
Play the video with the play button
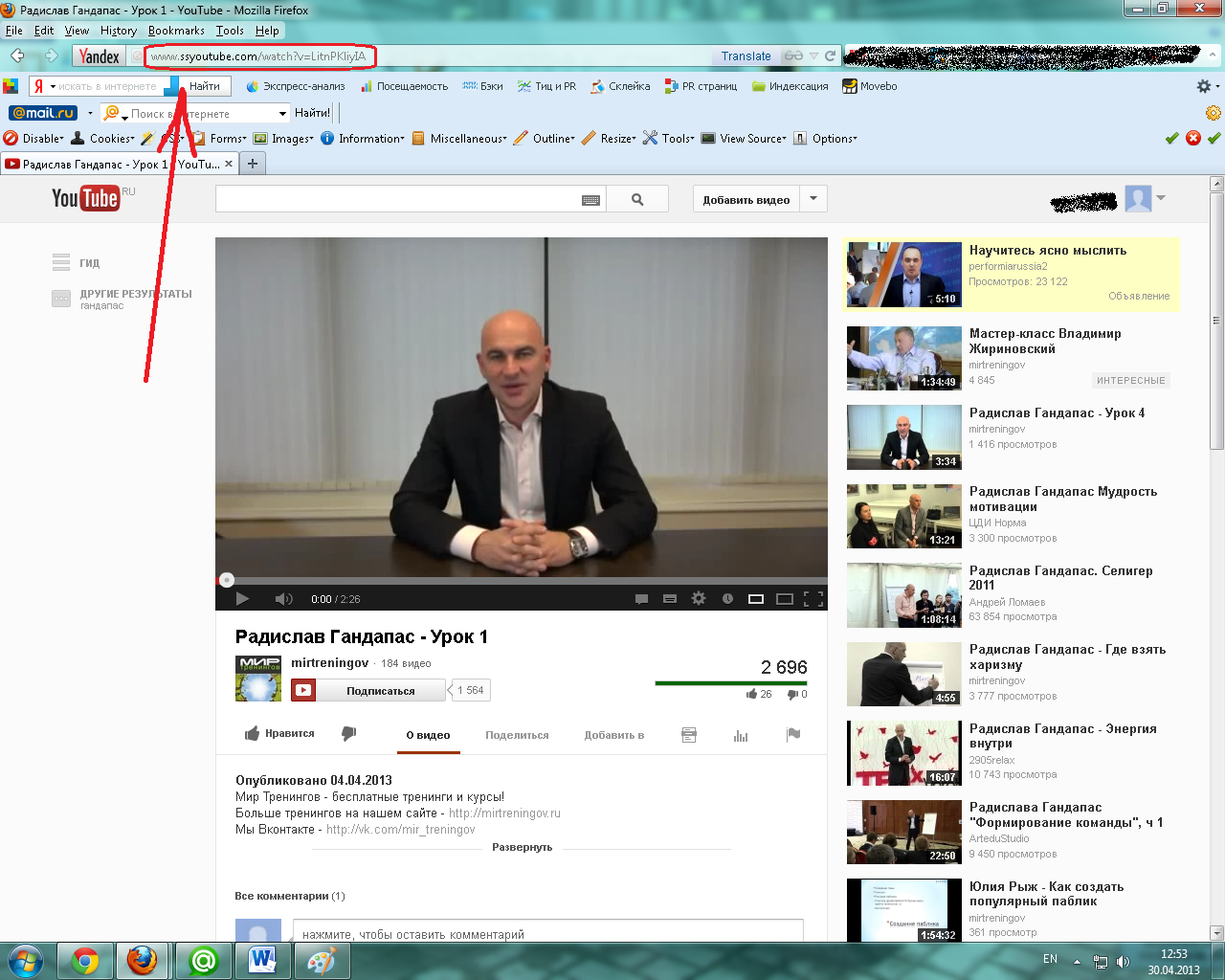[x=242, y=599]
